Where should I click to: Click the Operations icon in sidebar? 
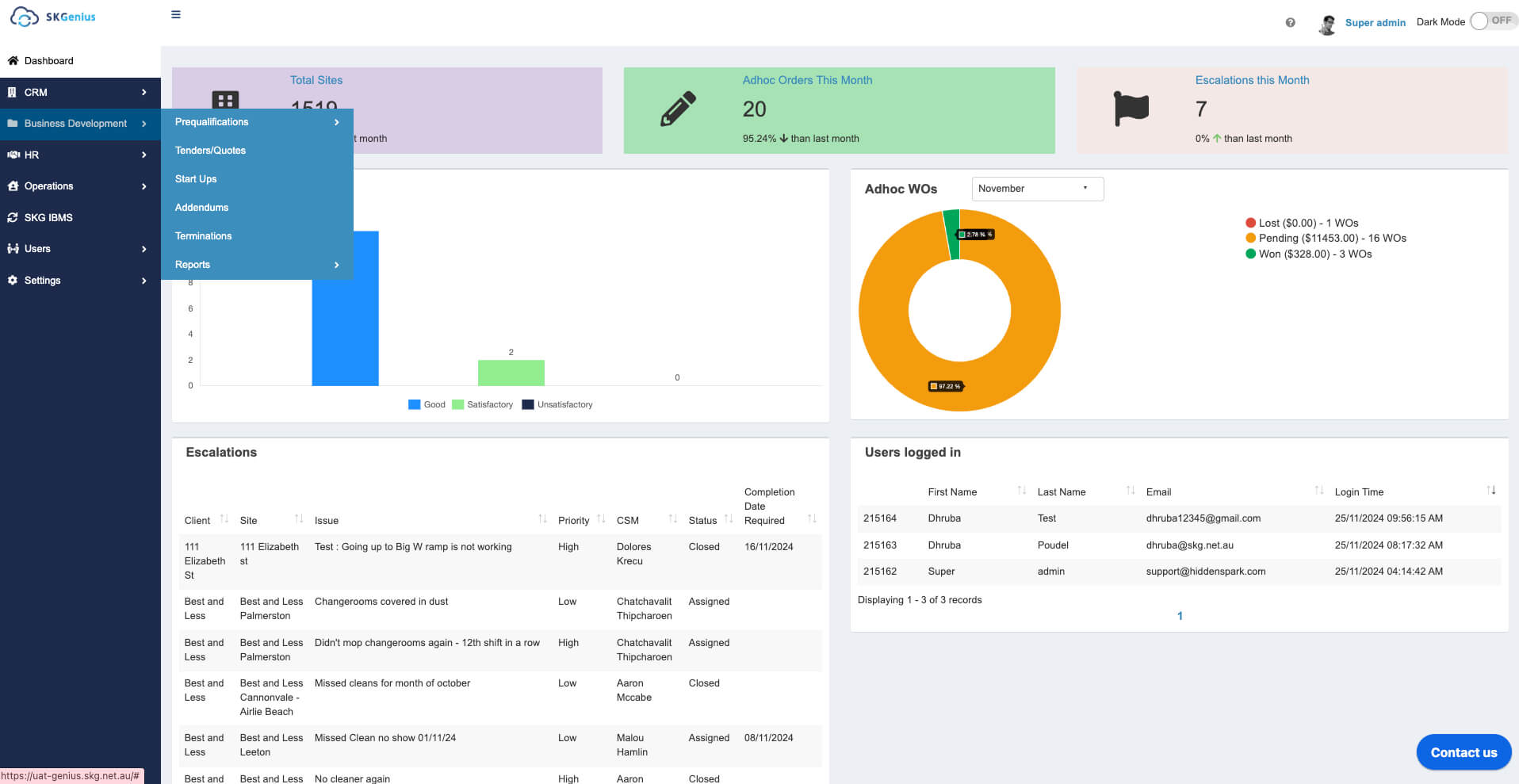point(13,185)
